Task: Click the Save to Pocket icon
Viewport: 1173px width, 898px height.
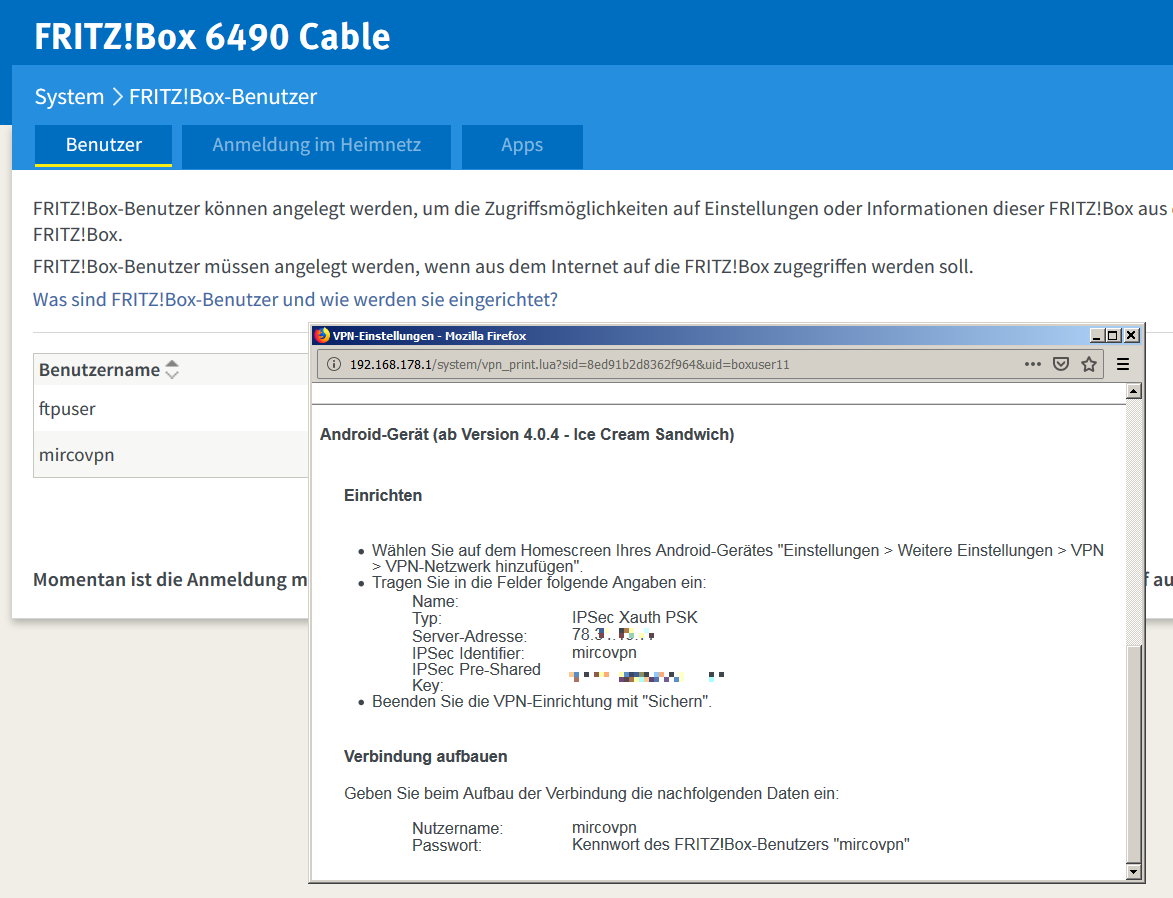Action: 1061,365
